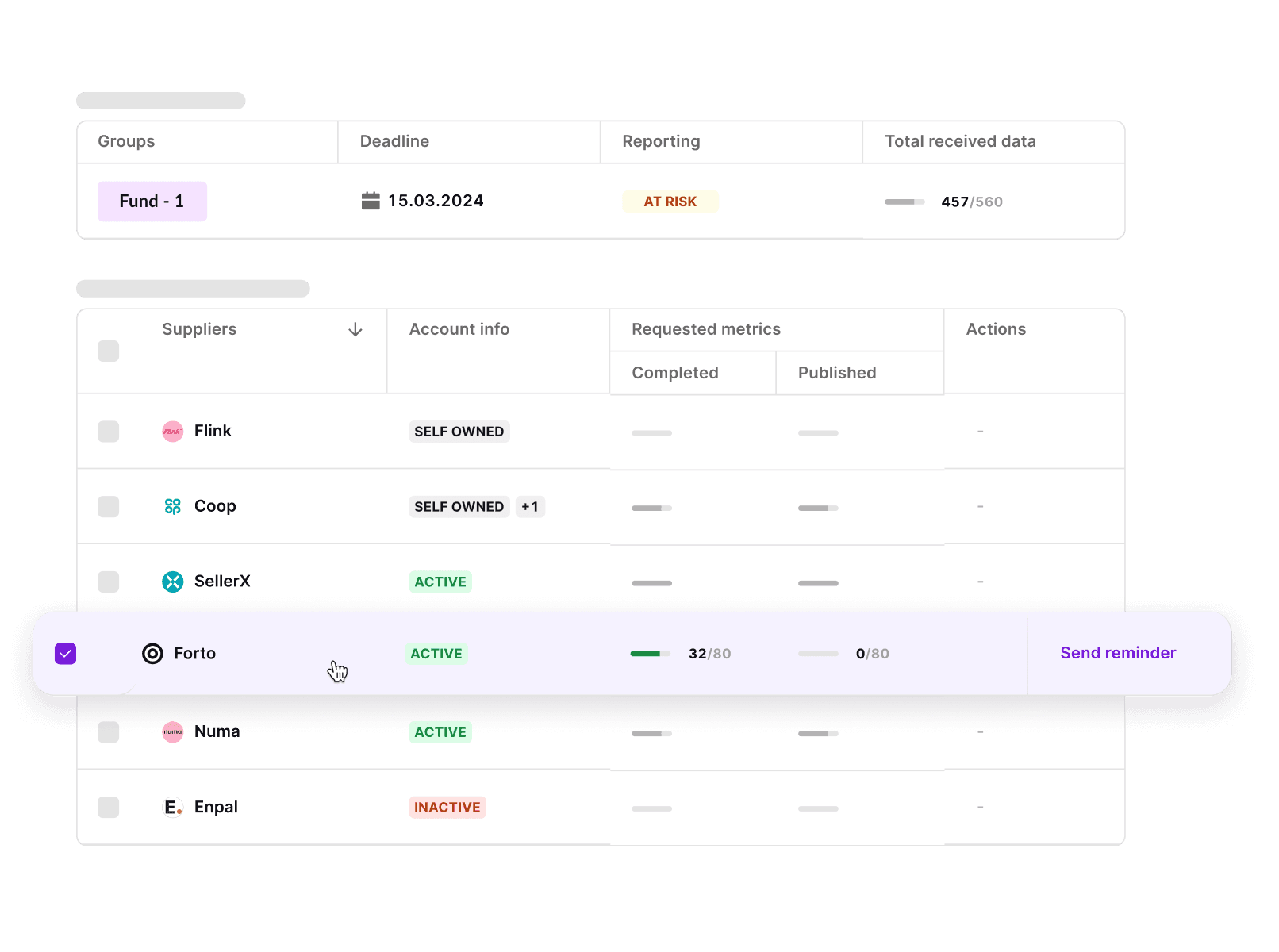Click the Reporting column header

661,141
